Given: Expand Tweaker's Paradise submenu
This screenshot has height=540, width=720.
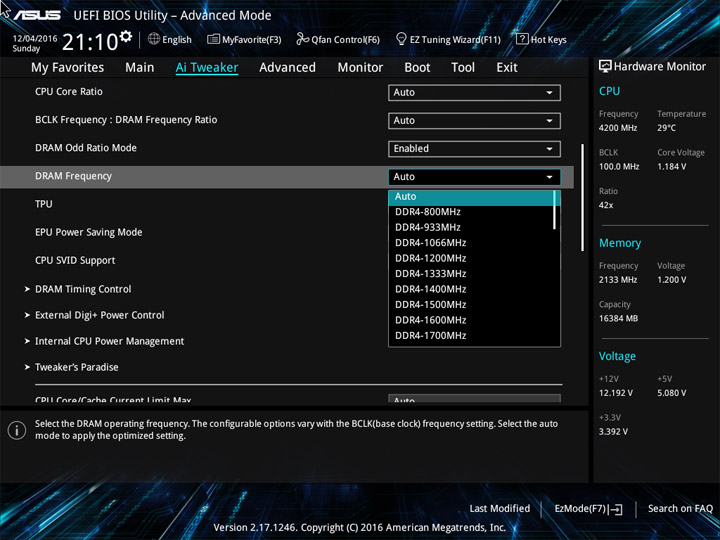Looking at the screenshot, I should (x=77, y=367).
